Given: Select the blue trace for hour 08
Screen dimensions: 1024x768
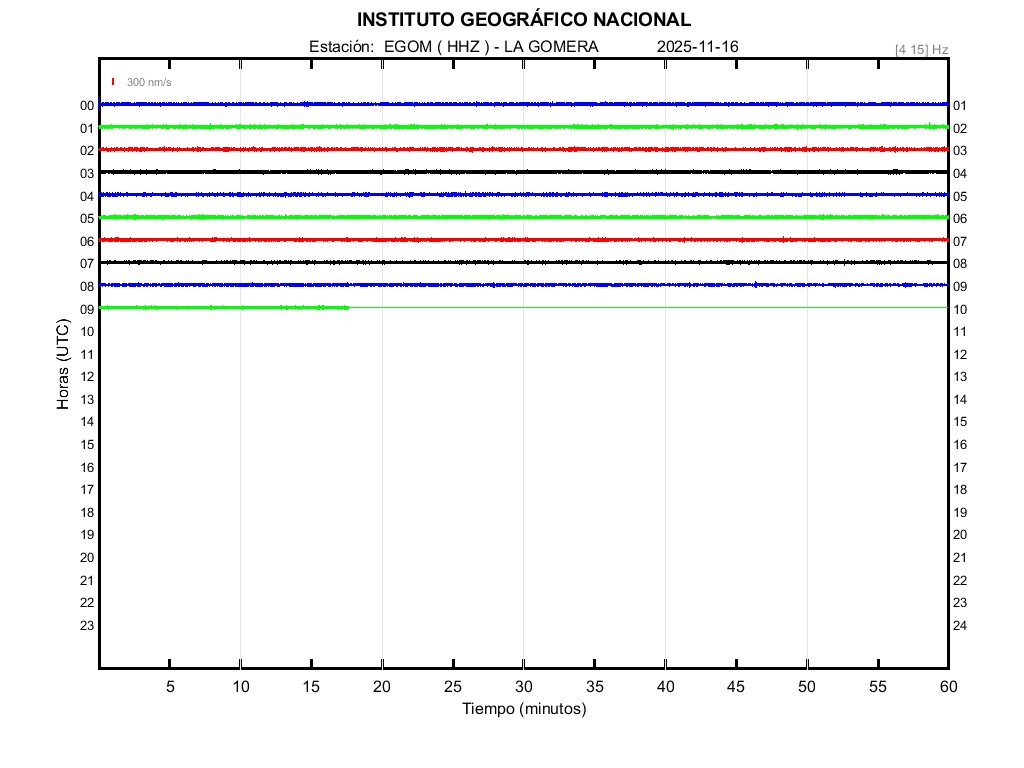Looking at the screenshot, I should [x=523, y=285].
